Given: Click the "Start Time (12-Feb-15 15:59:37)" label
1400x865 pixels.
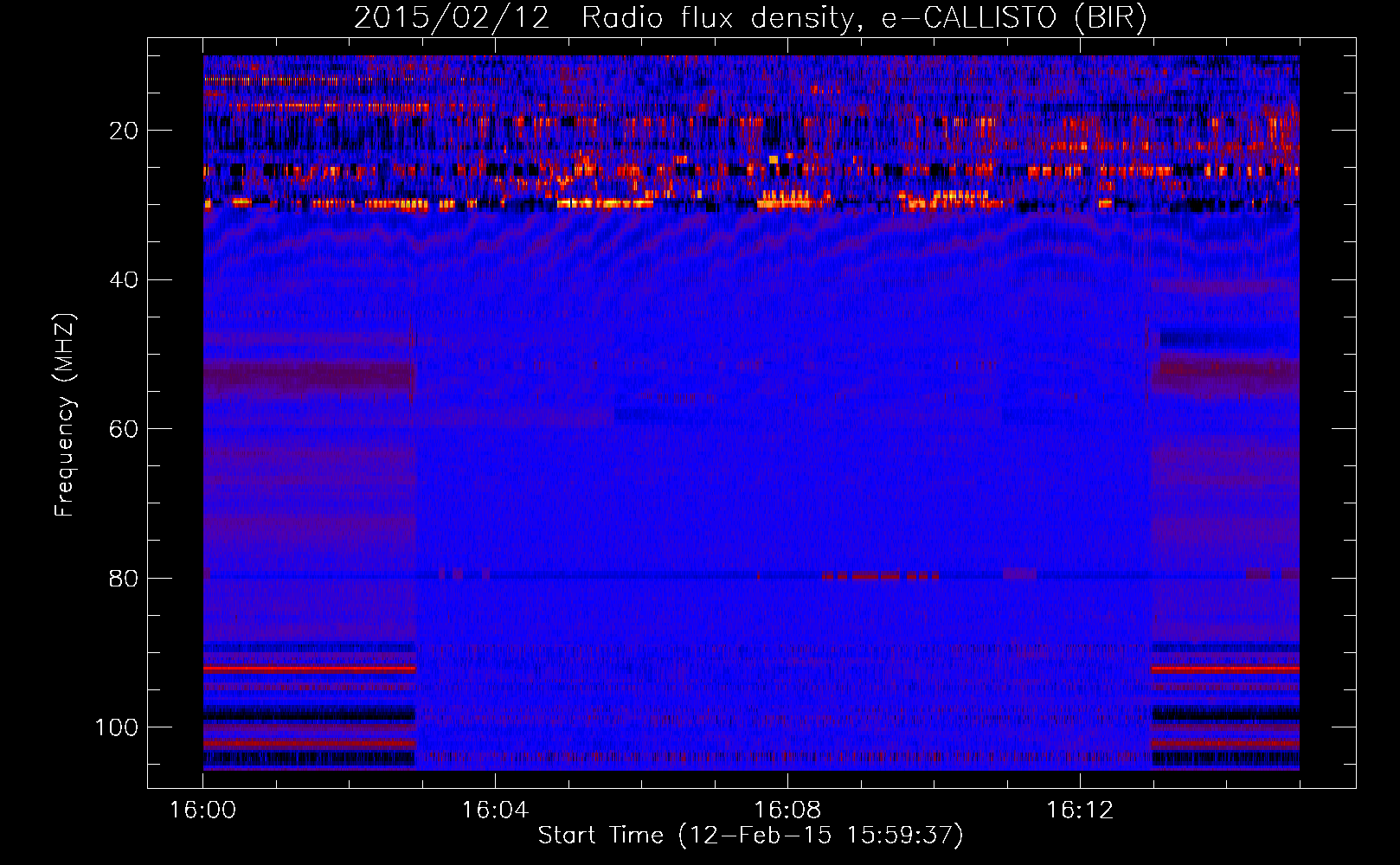Looking at the screenshot, I should (x=750, y=836).
